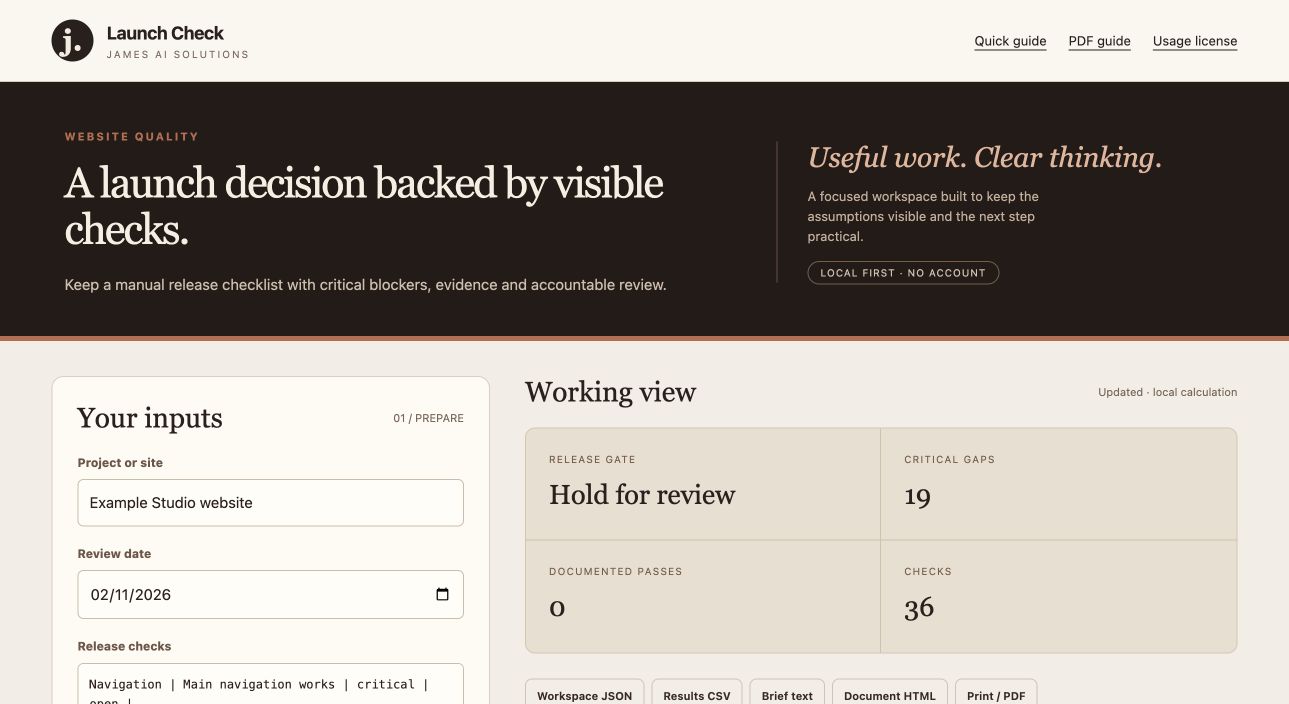Click the Critical gaps value 19
The height and width of the screenshot is (704, 1289).
pos(917,496)
